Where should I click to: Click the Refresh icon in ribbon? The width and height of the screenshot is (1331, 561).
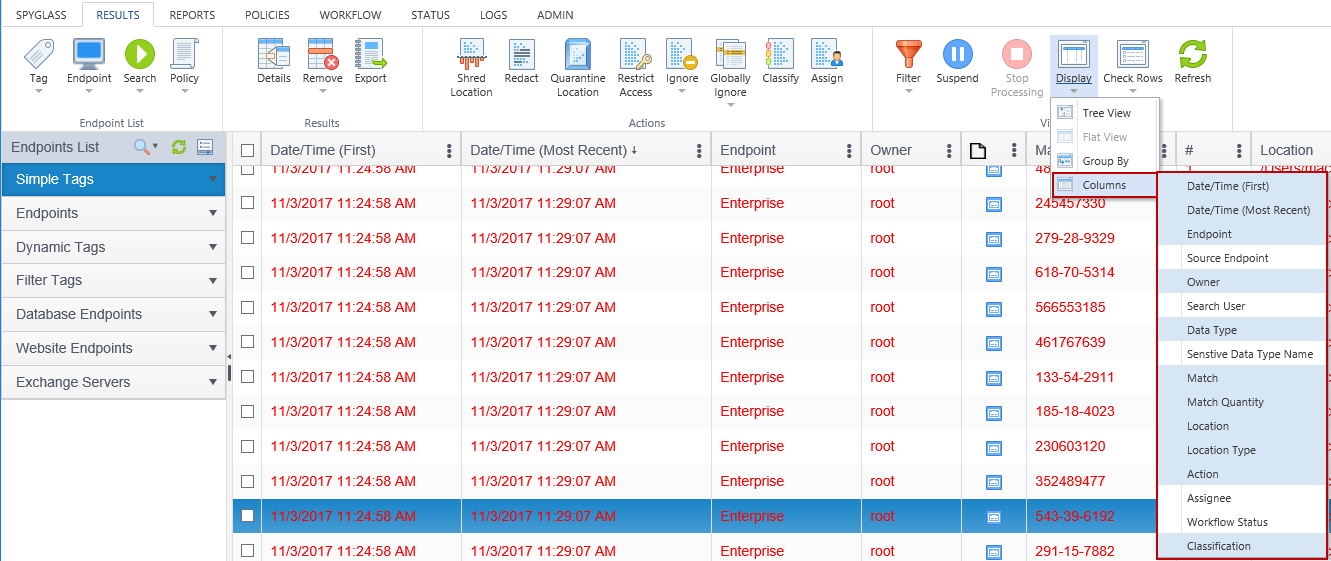pos(1192,54)
